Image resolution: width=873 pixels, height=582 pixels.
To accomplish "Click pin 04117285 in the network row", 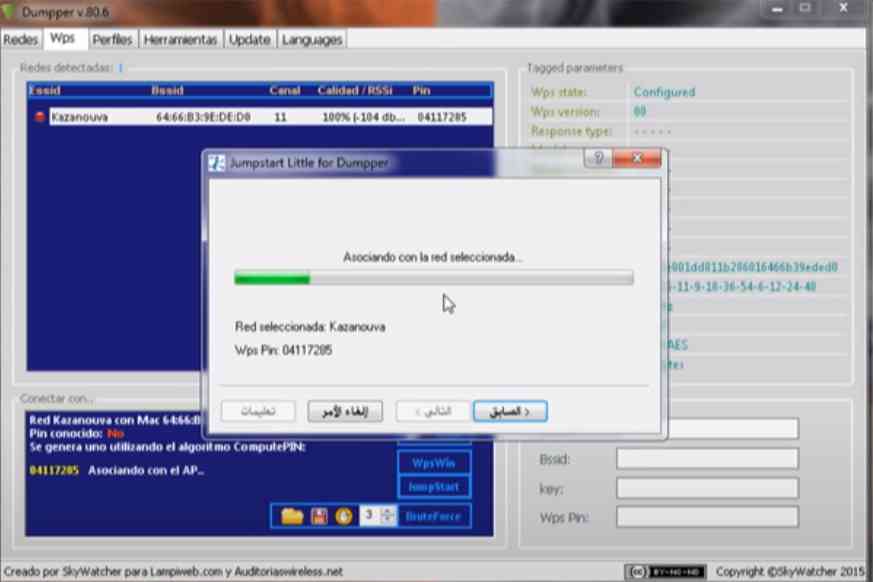I will pos(442,117).
